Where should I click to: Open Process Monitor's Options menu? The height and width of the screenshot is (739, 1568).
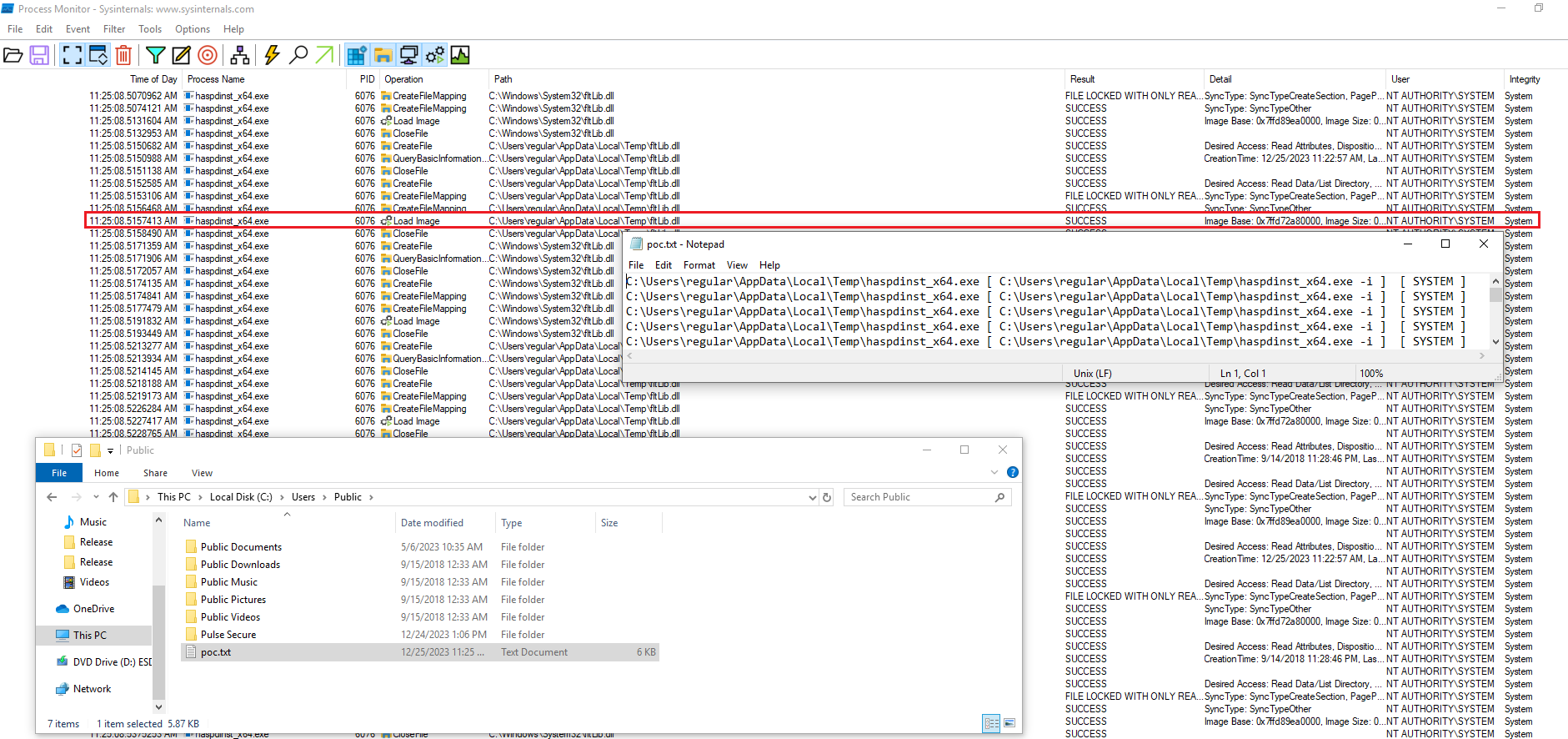193,29
